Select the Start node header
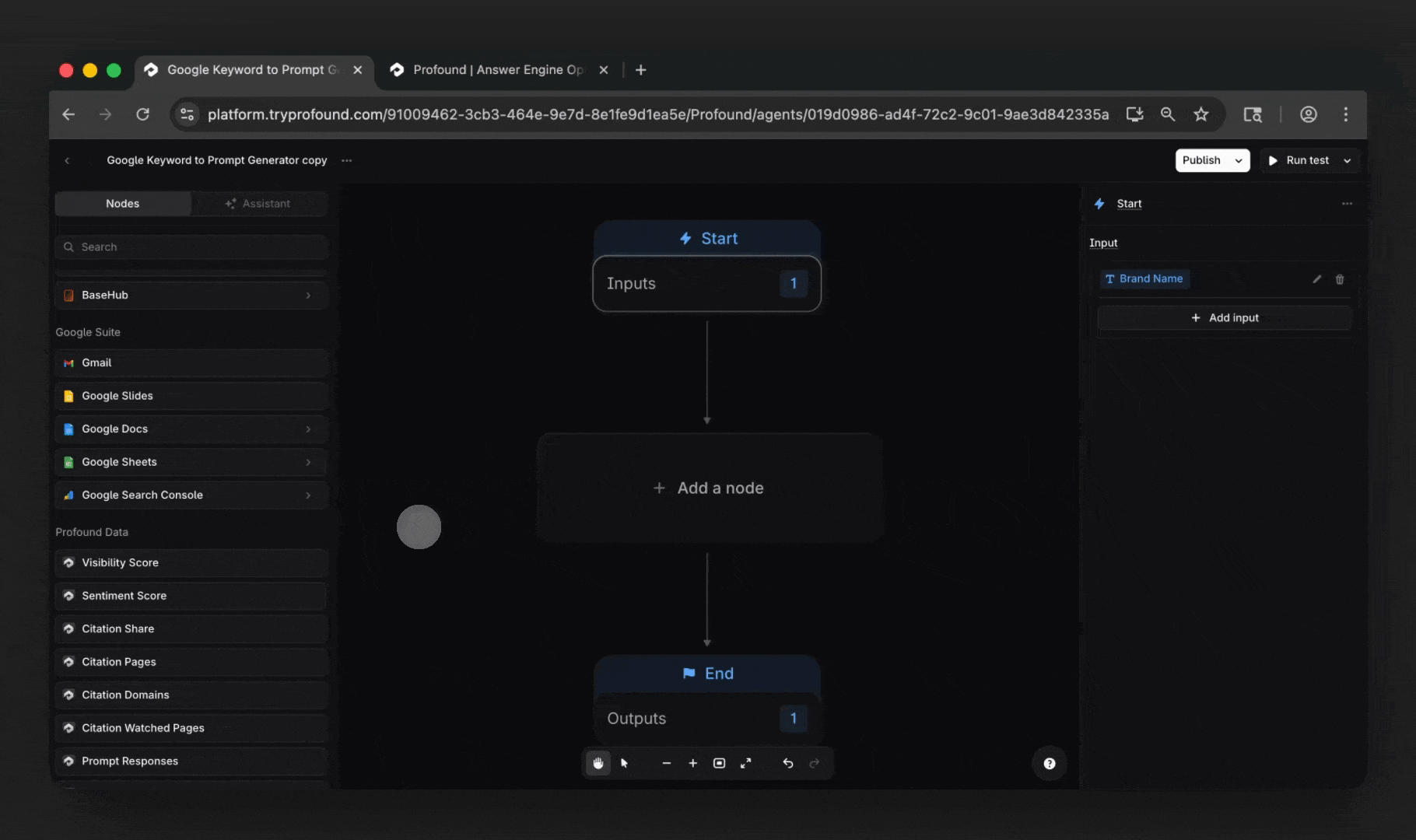 707,239
